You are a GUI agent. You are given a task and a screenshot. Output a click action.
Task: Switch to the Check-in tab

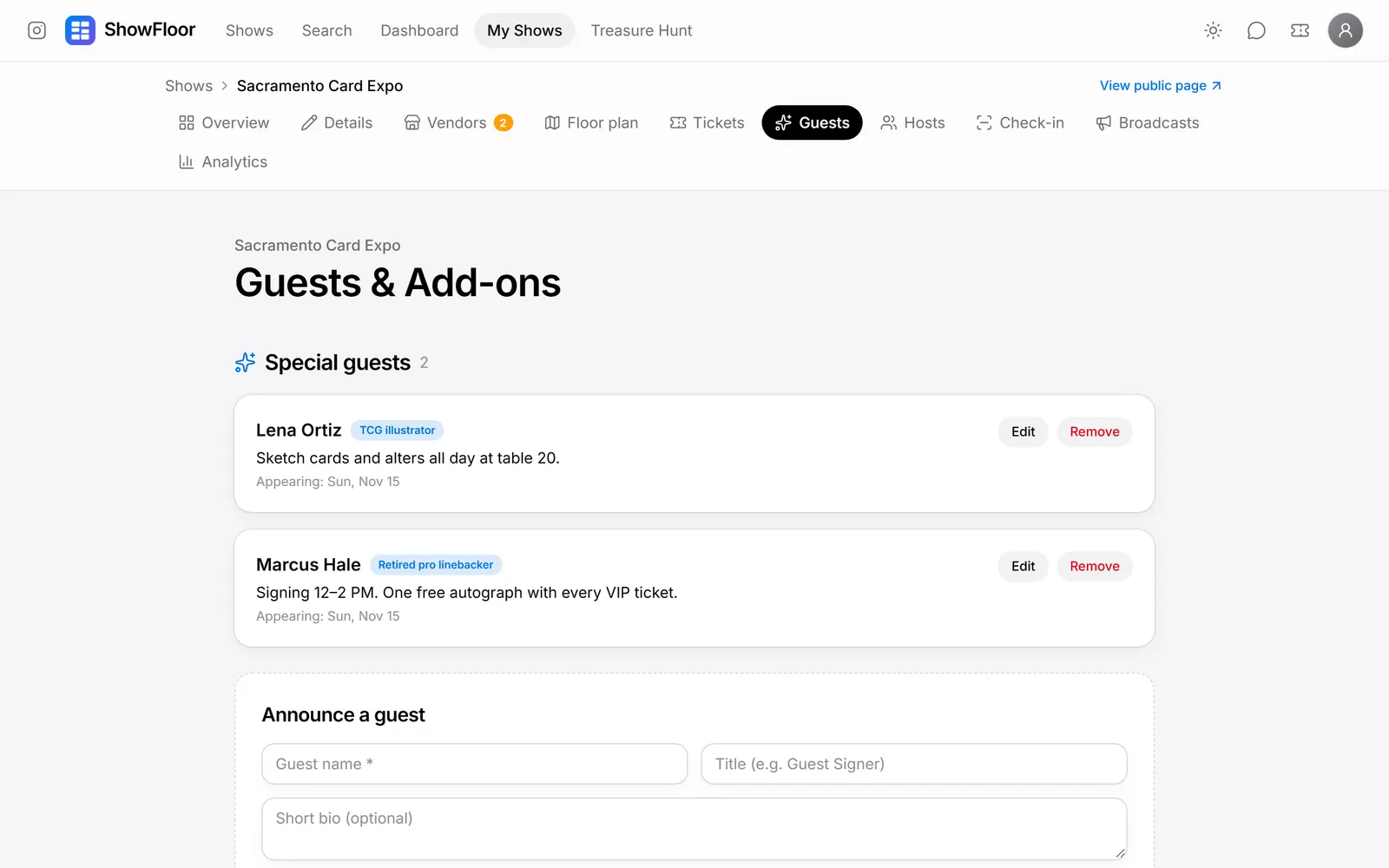pyautogui.click(x=1020, y=122)
